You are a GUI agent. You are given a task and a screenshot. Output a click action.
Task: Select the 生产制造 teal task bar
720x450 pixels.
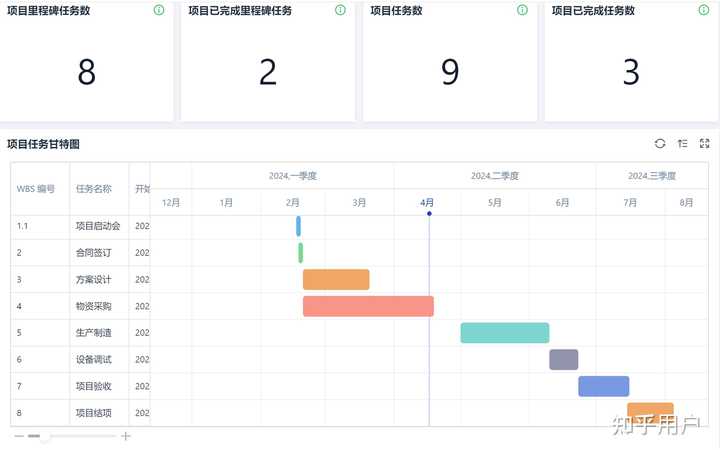pos(504,333)
